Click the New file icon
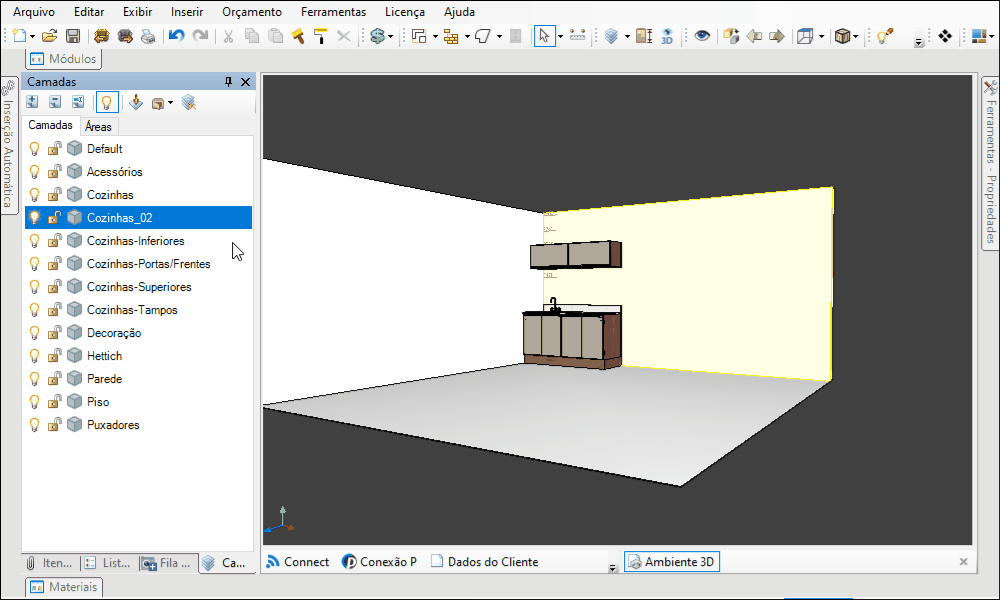 [x=20, y=36]
